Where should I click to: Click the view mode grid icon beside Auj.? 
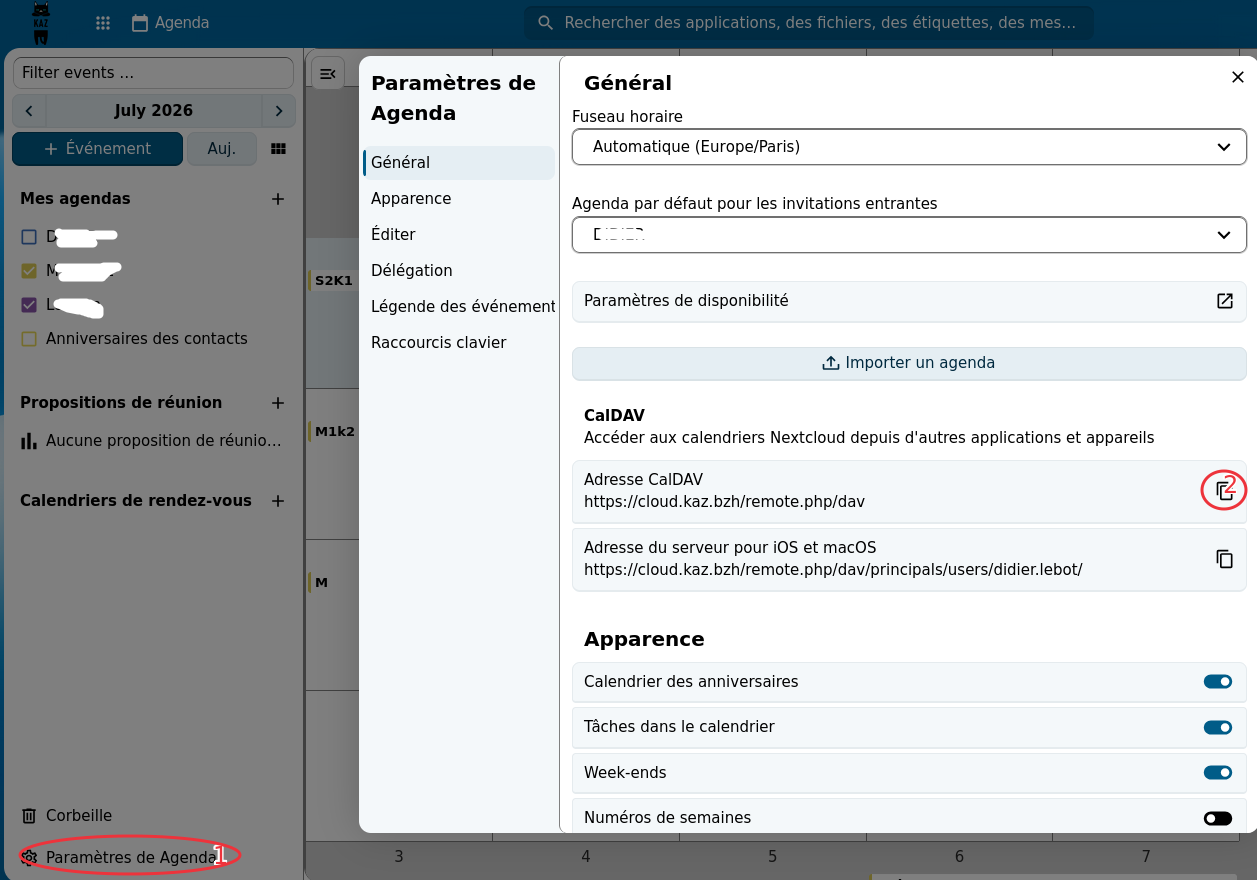coord(278,149)
